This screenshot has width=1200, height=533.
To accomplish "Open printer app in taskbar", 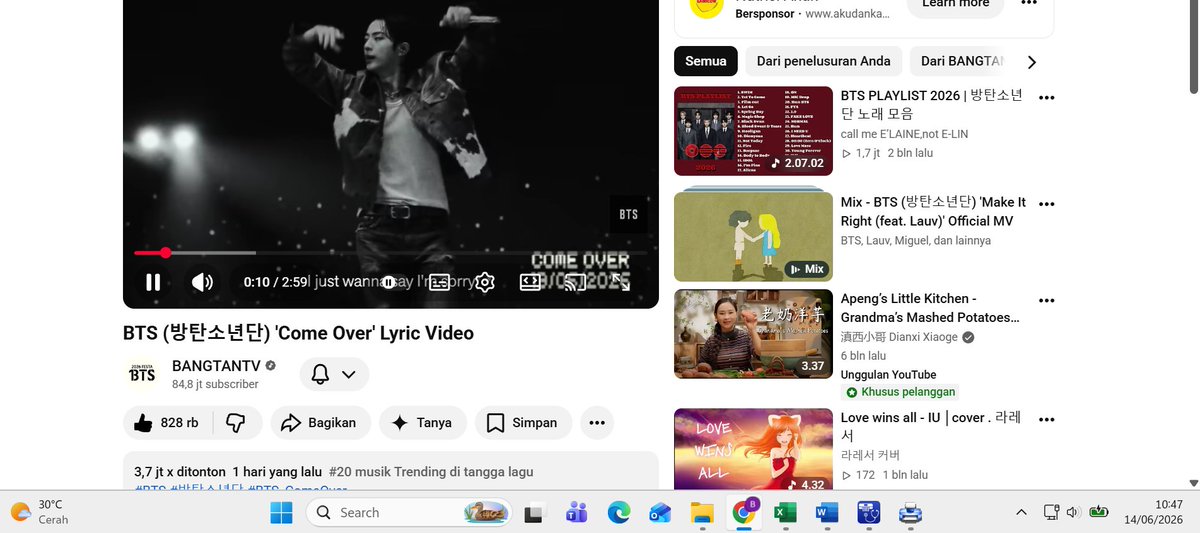I will click(x=910, y=513).
